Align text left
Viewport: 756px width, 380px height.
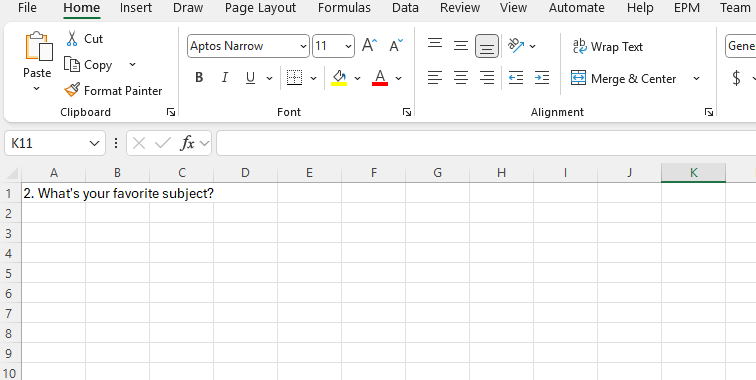pos(435,78)
